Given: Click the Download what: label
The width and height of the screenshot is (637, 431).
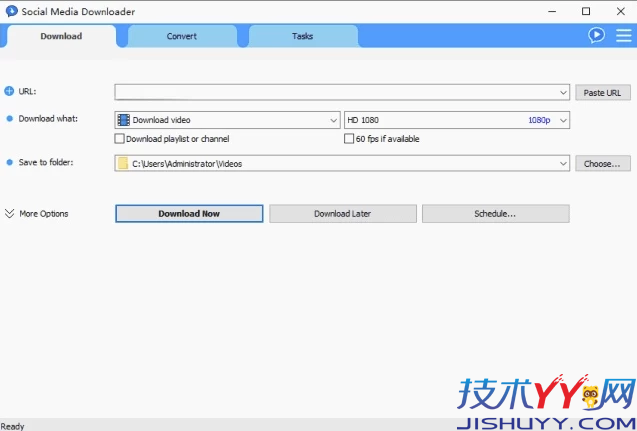Looking at the screenshot, I should [48, 119].
